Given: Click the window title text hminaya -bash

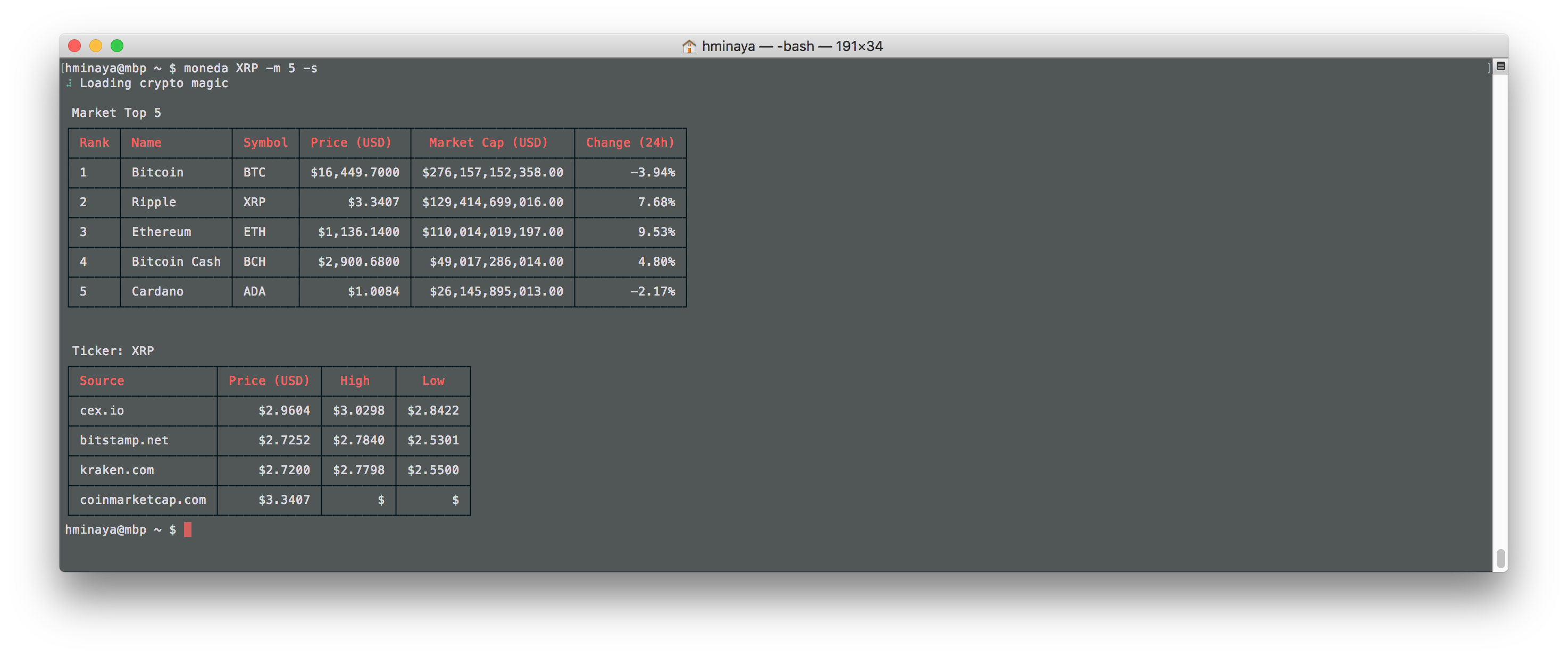Looking at the screenshot, I should click(792, 46).
